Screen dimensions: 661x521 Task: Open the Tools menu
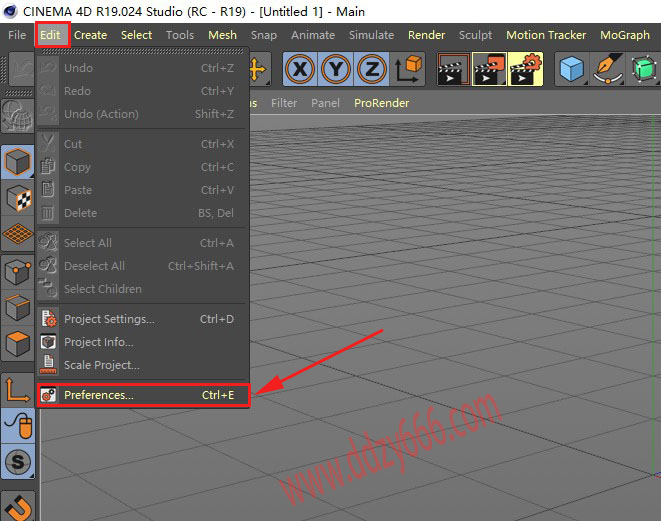(180, 35)
